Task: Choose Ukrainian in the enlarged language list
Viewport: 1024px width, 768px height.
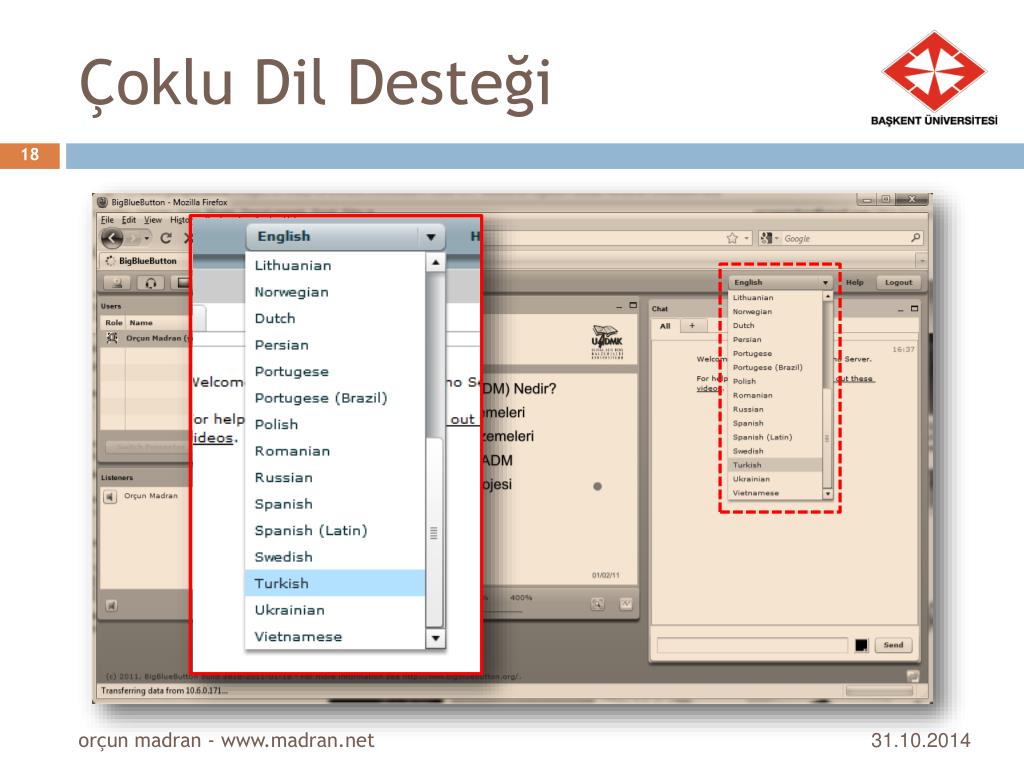Action: point(335,610)
